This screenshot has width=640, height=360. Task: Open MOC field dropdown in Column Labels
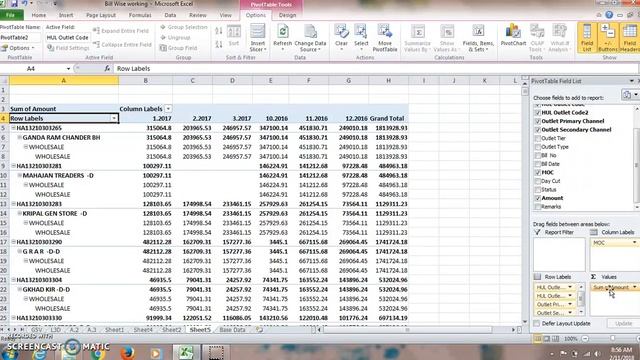click(634, 242)
